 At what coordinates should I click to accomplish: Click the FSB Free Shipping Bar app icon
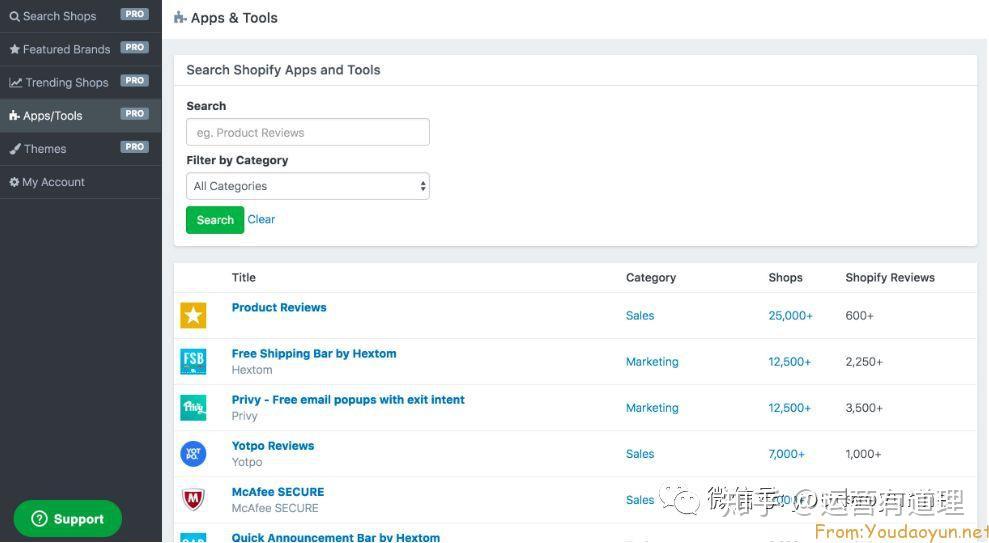(x=193, y=361)
